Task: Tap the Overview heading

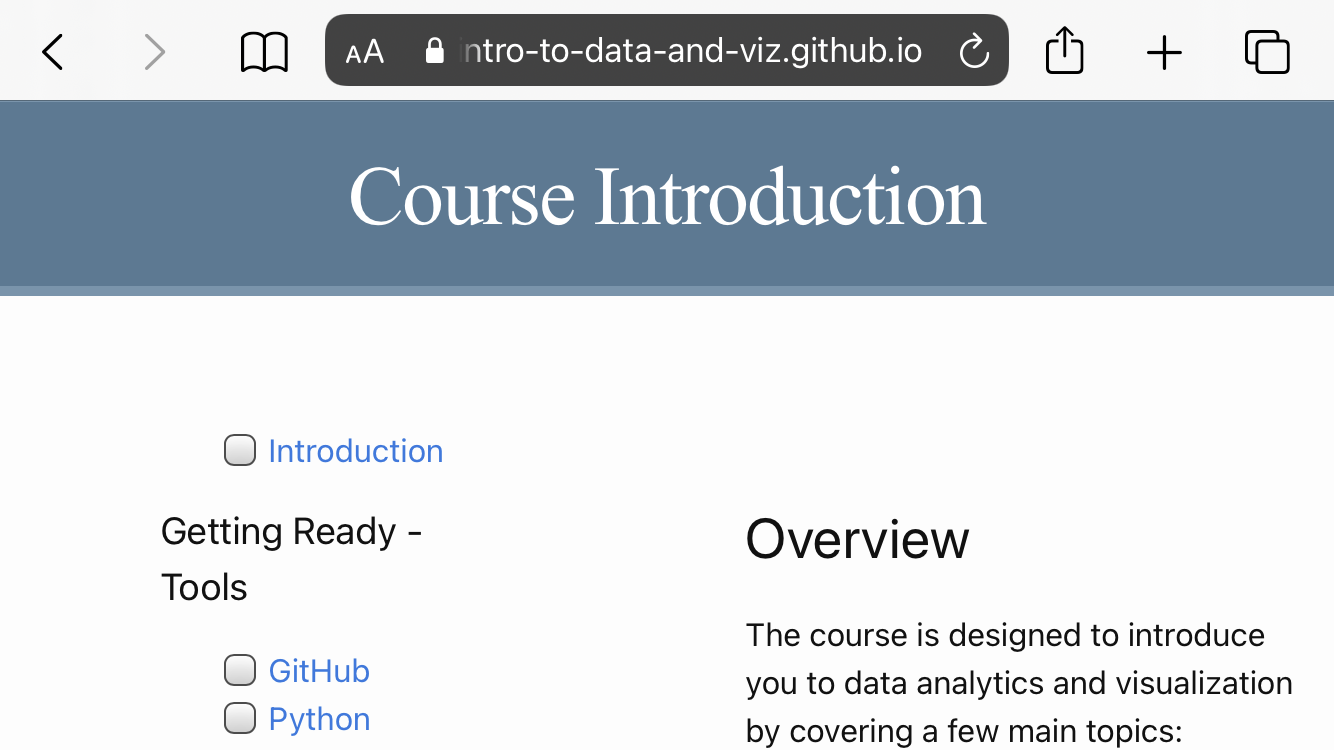Action: [x=857, y=539]
